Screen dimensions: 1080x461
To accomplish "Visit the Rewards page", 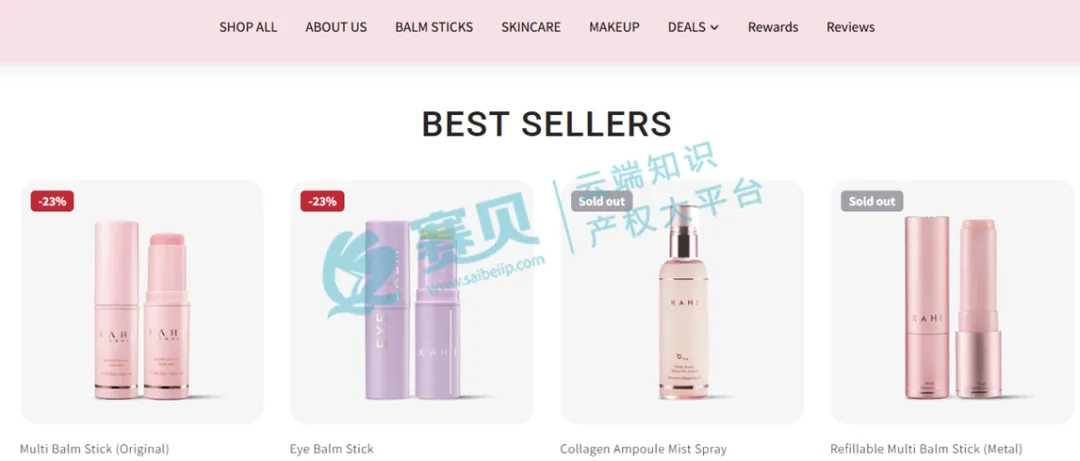I will click(x=773, y=28).
